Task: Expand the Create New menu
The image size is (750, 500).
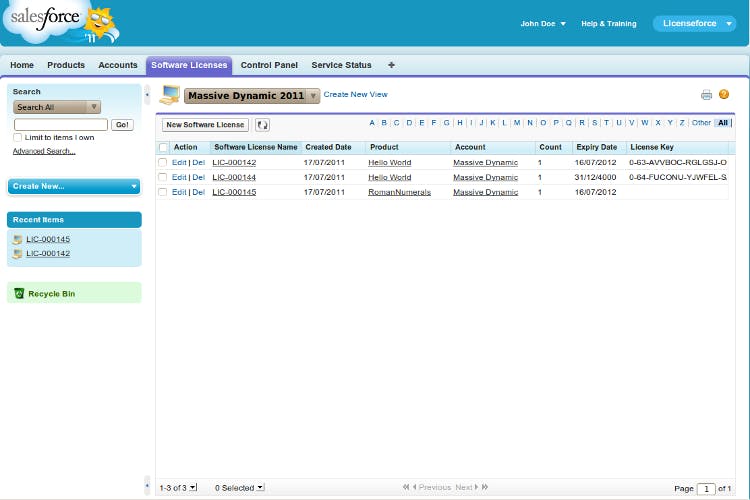Action: pos(74,186)
